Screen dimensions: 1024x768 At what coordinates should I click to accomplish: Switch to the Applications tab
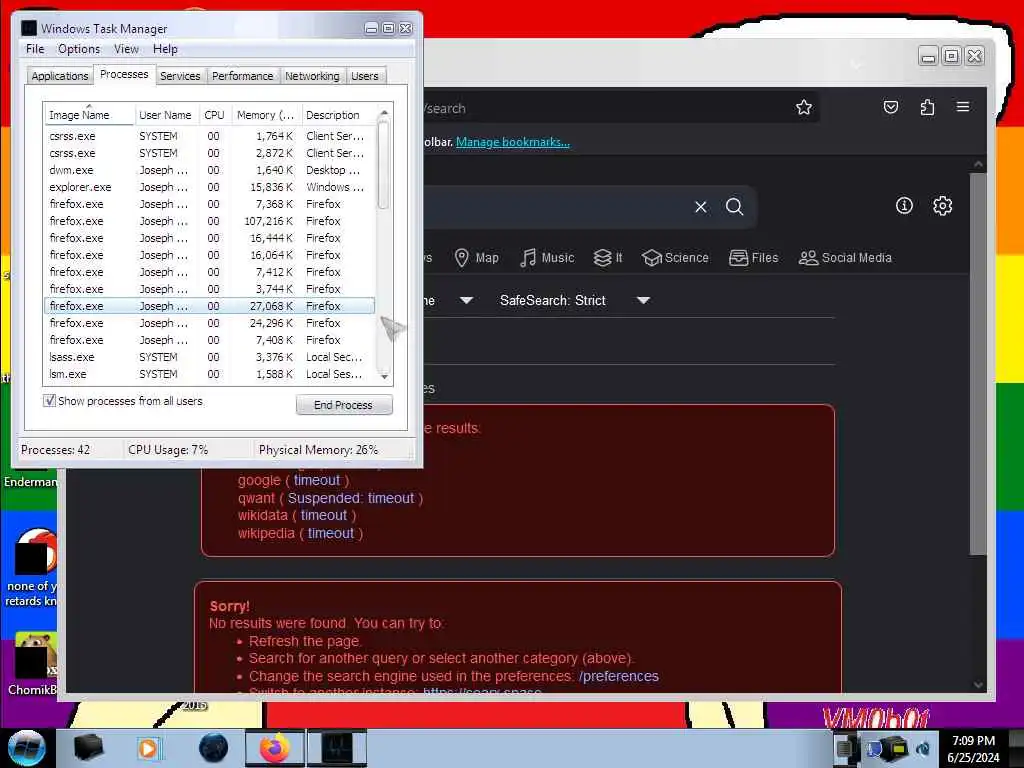click(x=59, y=76)
